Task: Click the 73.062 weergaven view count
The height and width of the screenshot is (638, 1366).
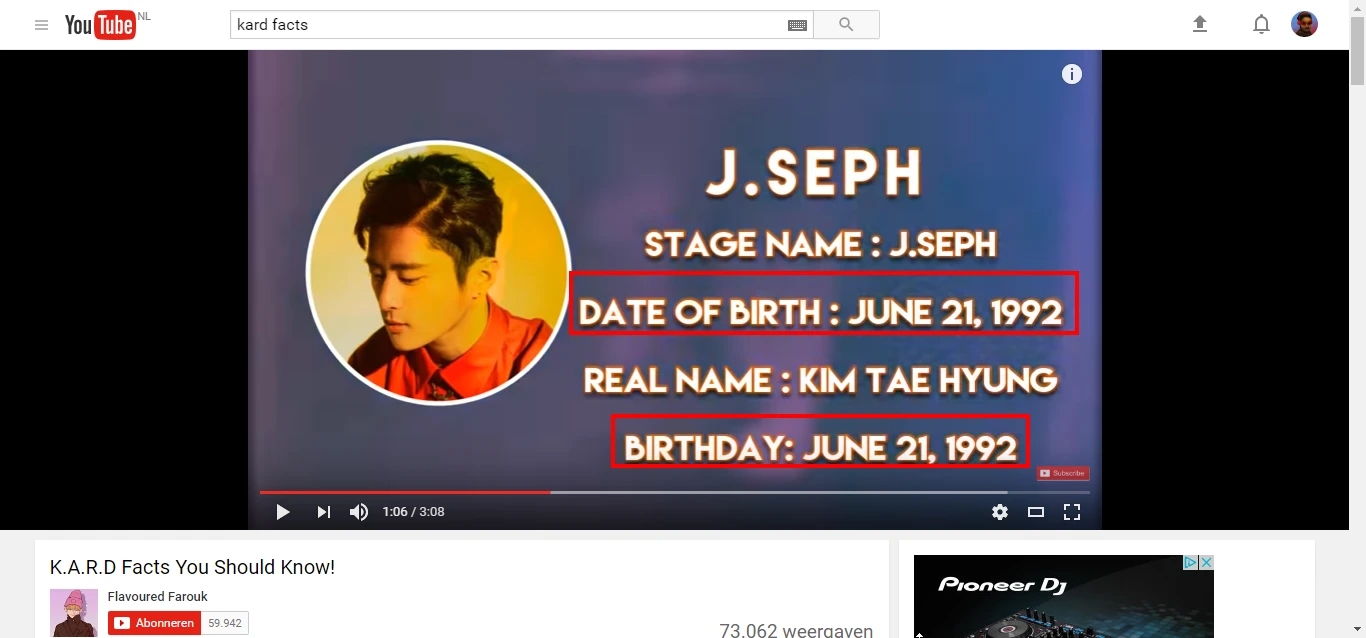Action: click(x=796, y=630)
